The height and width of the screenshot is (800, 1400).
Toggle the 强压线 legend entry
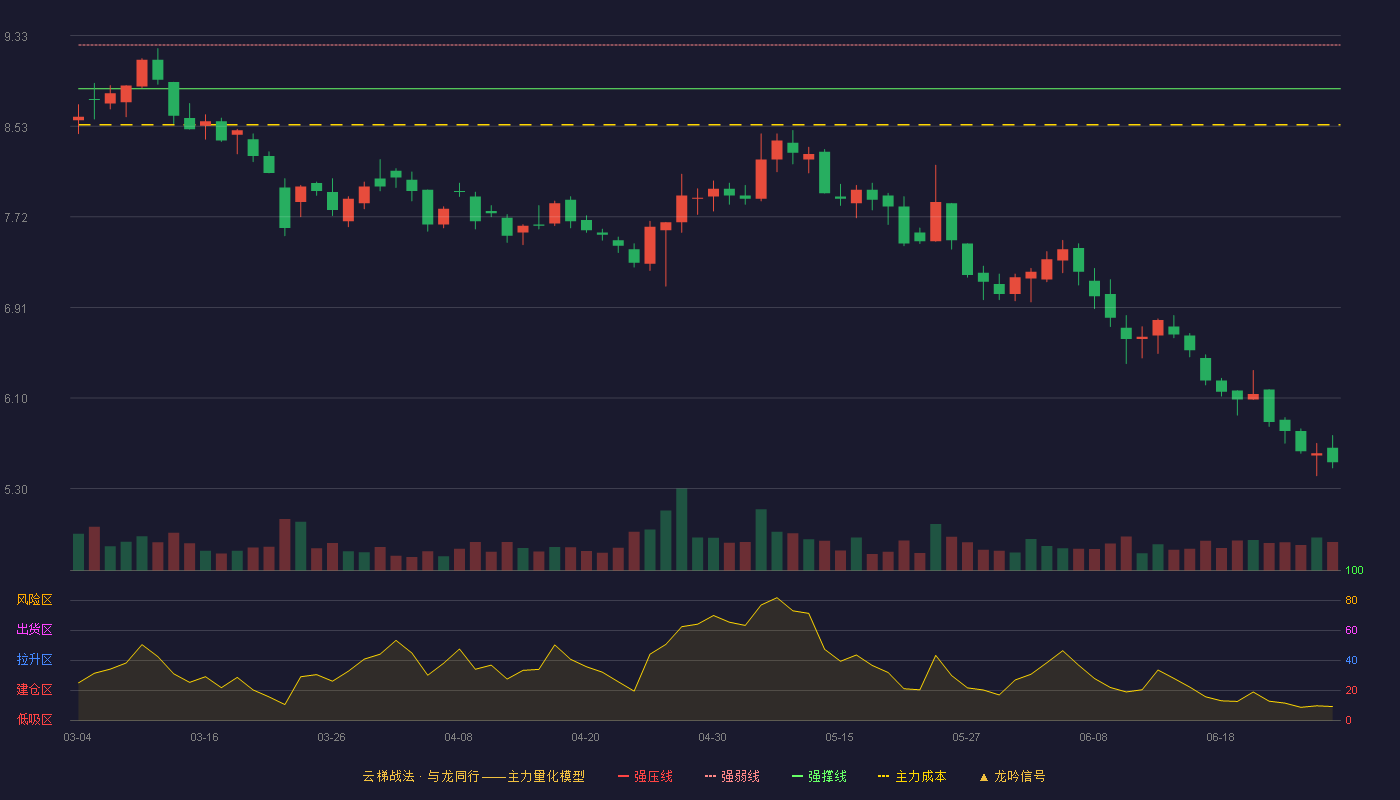645,776
